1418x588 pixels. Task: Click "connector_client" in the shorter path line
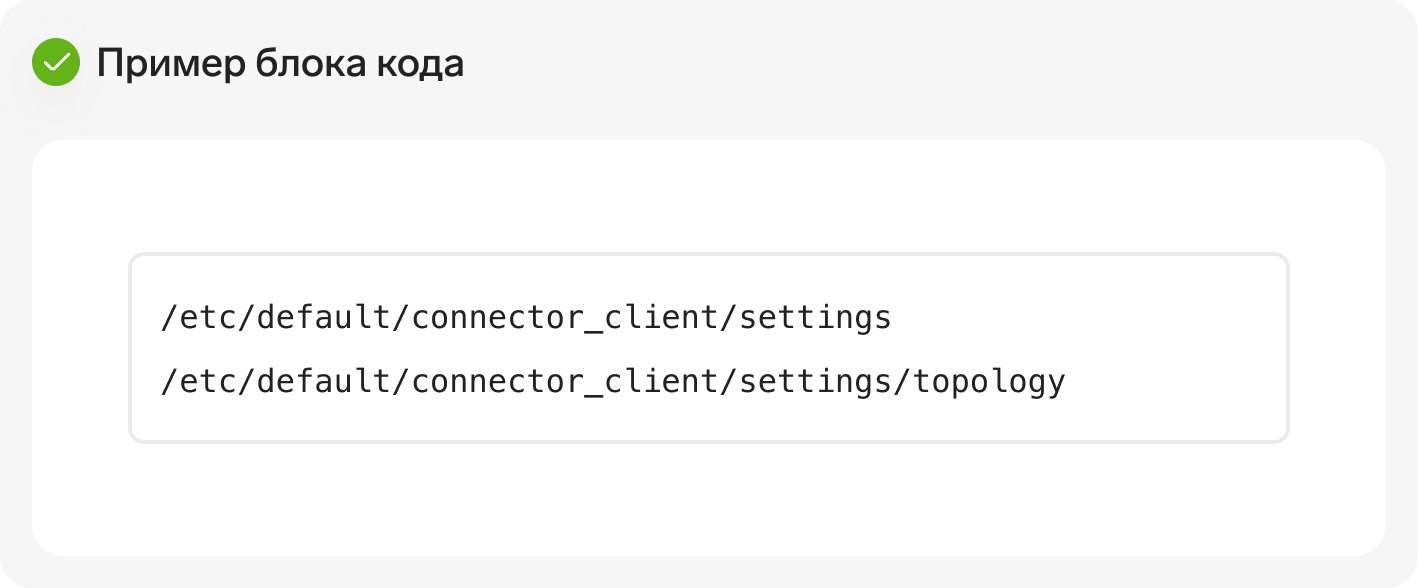(564, 320)
